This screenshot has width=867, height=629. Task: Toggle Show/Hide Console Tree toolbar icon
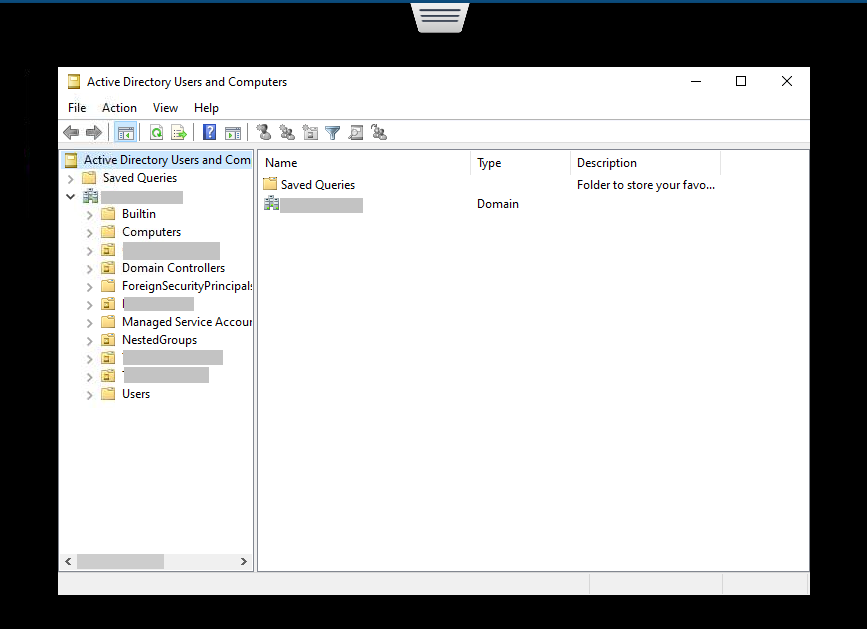coord(126,132)
